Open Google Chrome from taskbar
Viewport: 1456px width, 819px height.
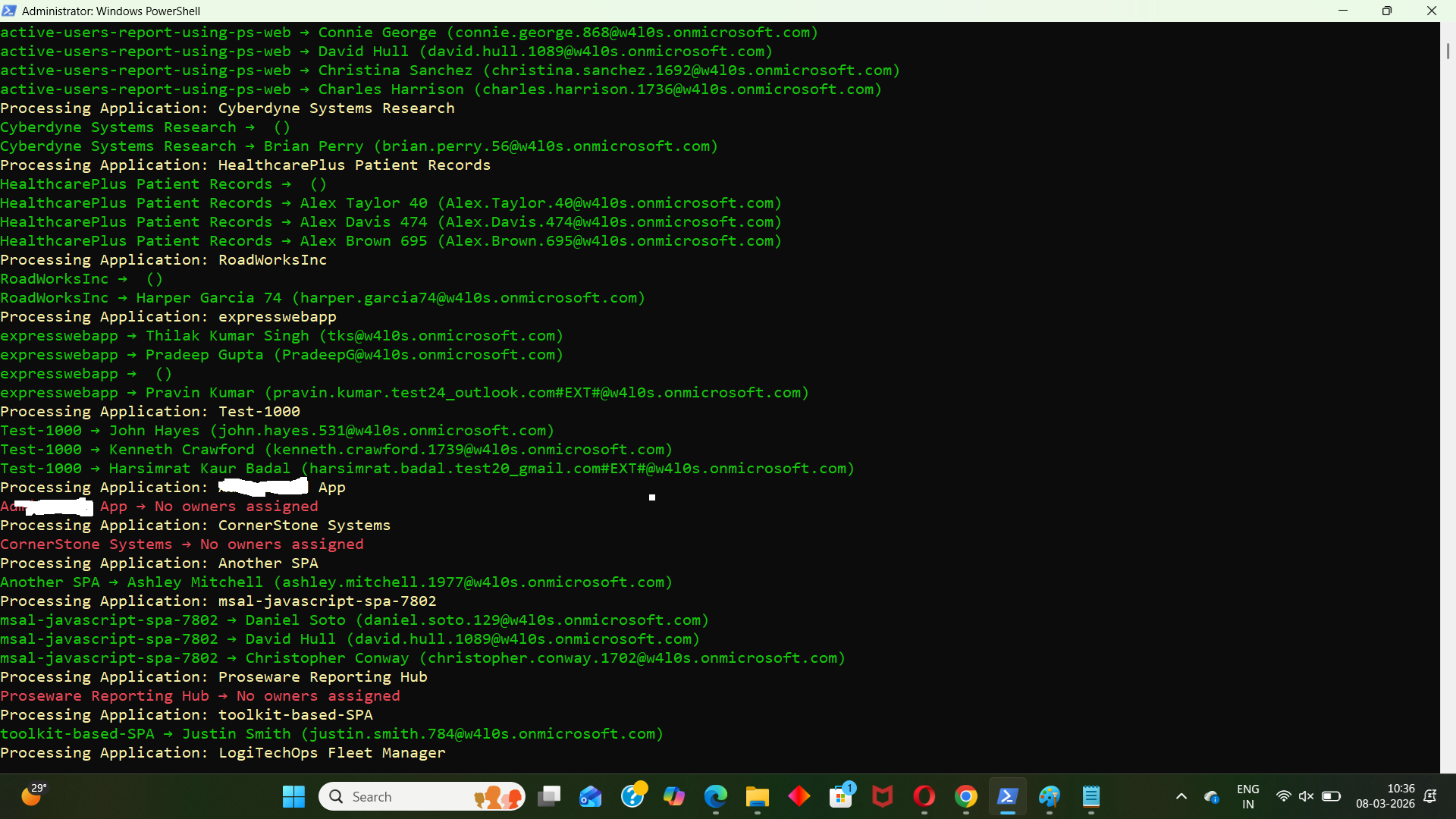click(965, 796)
